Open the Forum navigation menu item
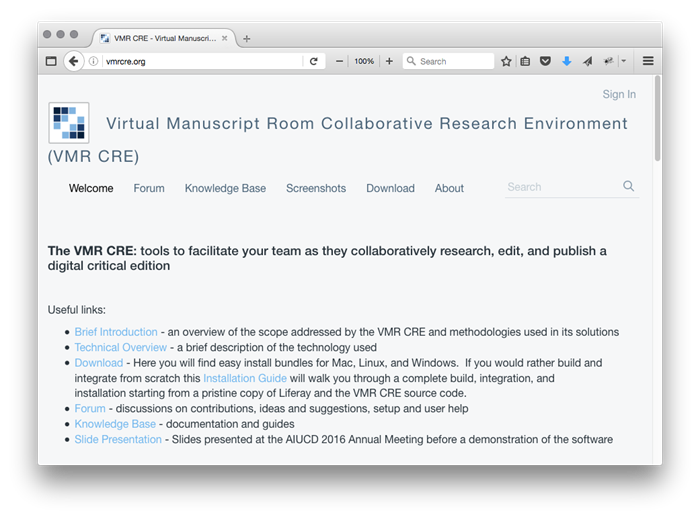 149,188
